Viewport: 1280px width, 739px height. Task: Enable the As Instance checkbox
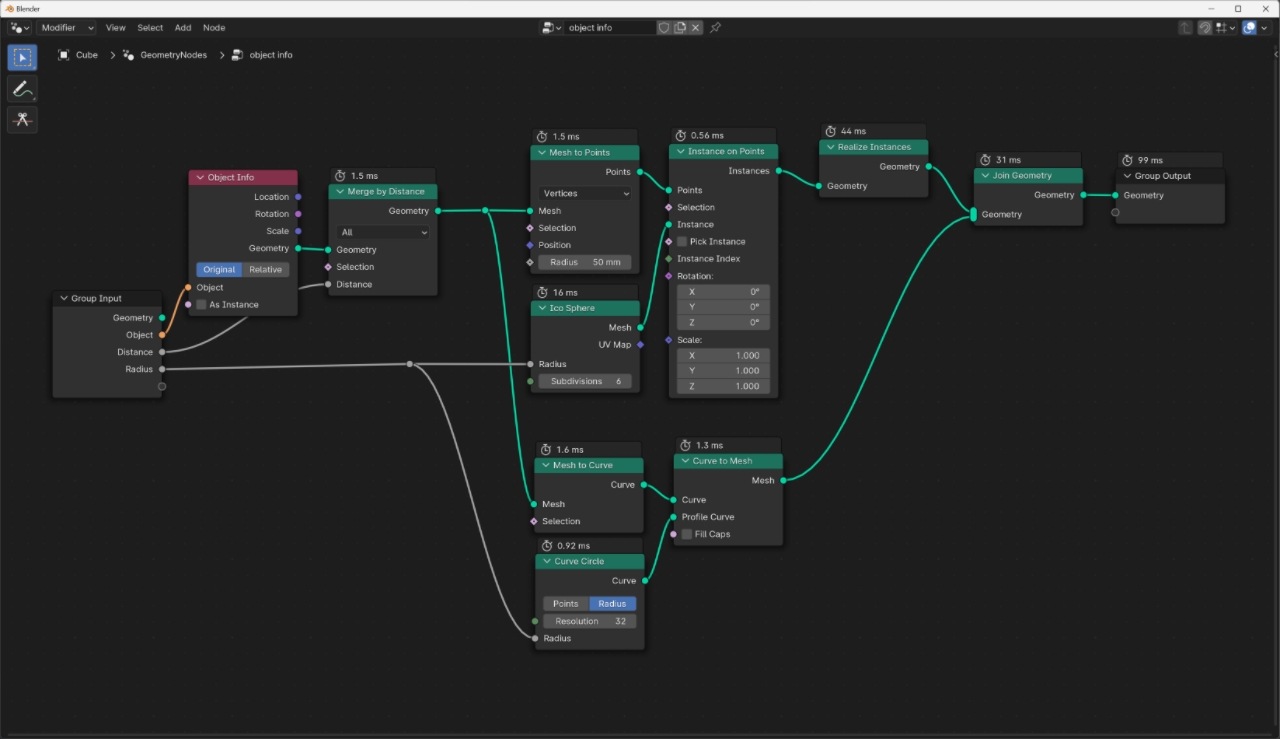click(201, 305)
